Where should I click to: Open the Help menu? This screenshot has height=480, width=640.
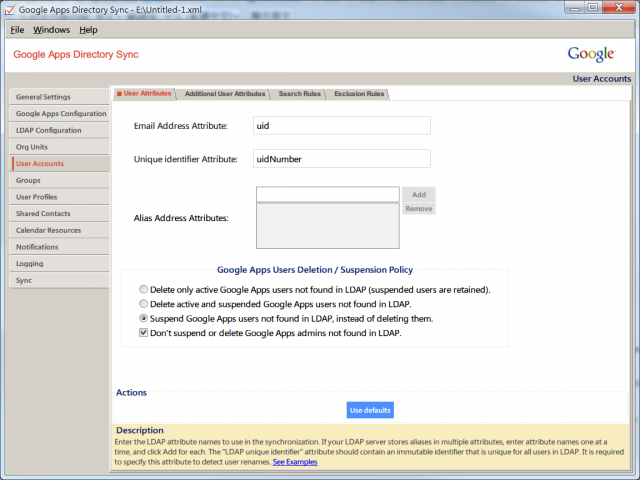point(88,30)
